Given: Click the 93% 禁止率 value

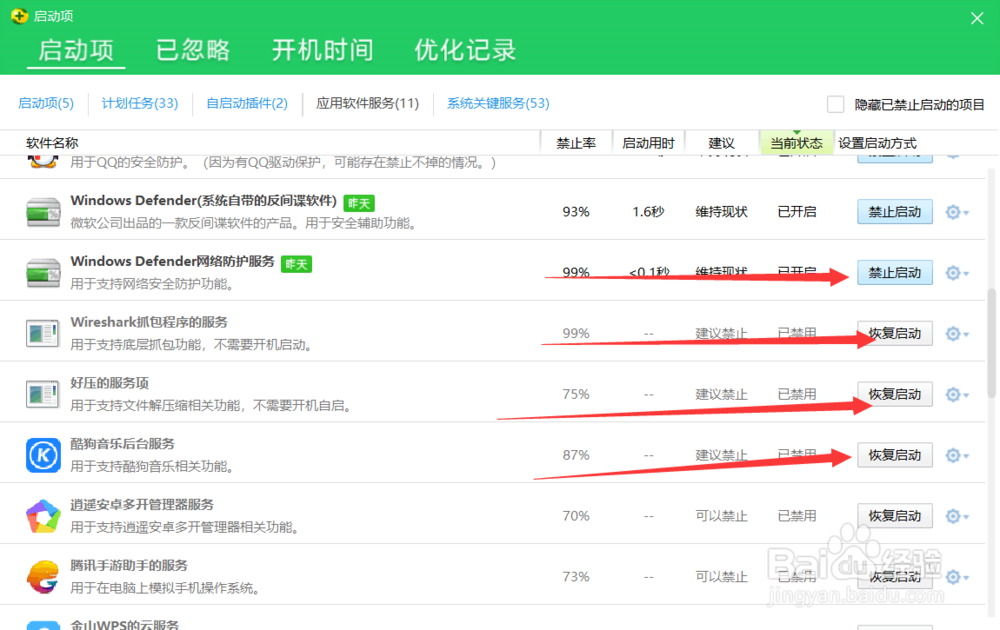Looking at the screenshot, I should pos(576,212).
